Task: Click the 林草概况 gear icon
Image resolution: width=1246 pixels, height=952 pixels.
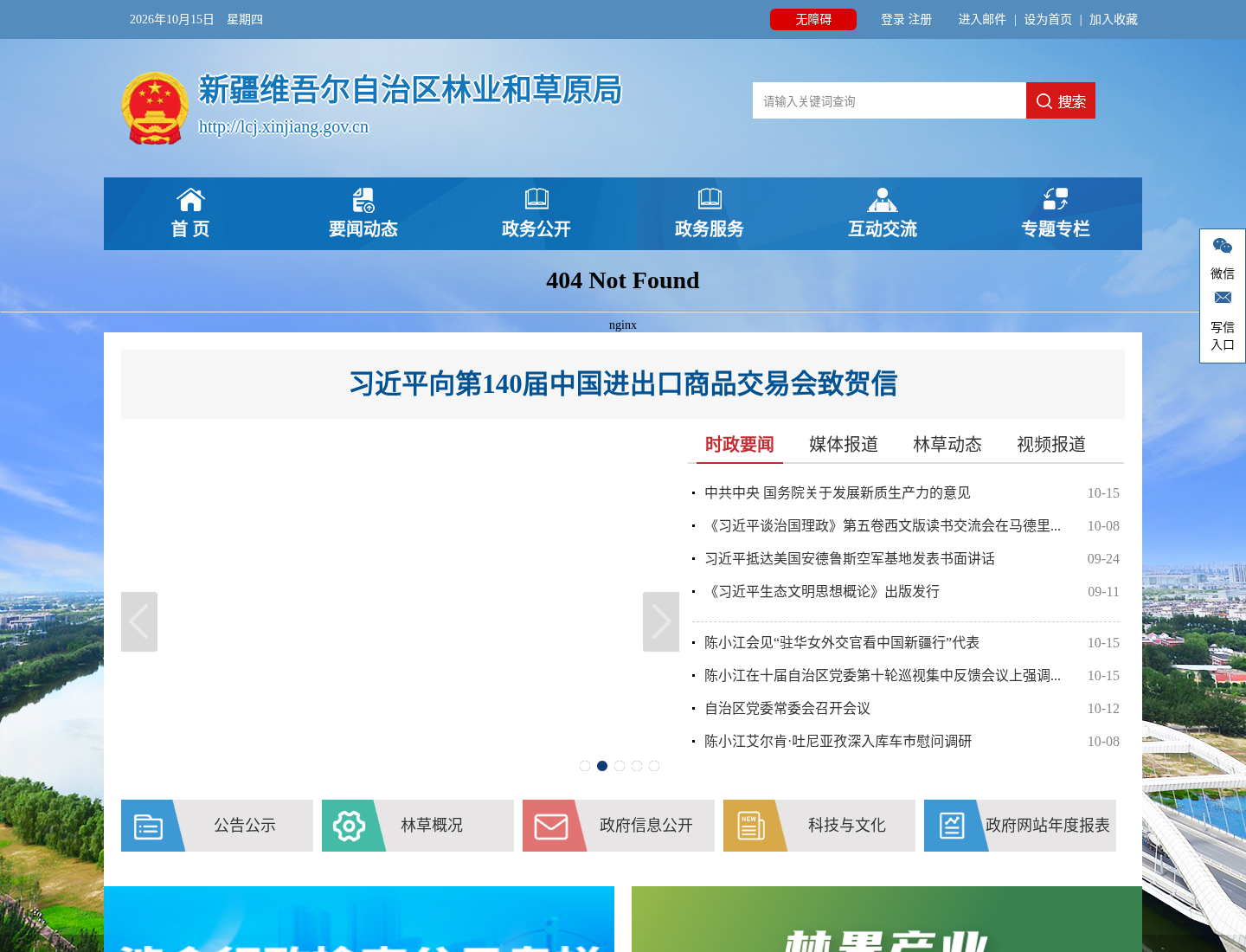Action: [x=349, y=826]
